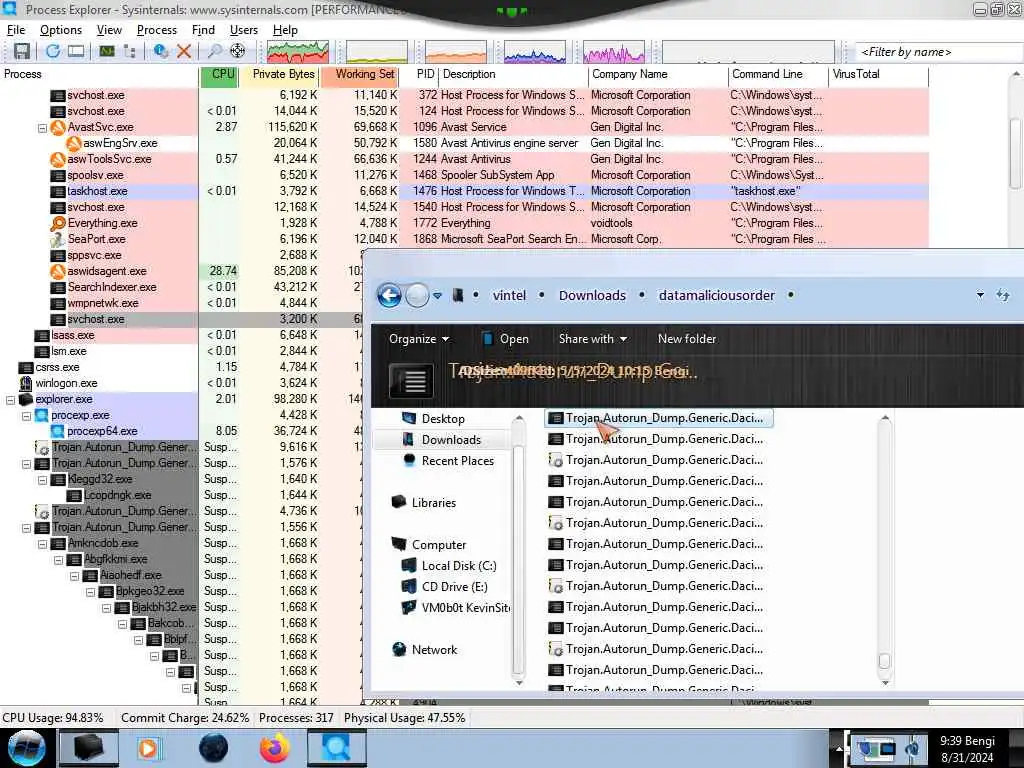1024x768 pixels.
Task: Collapse the AvastSvc.exe tree node
Action: coord(42,127)
